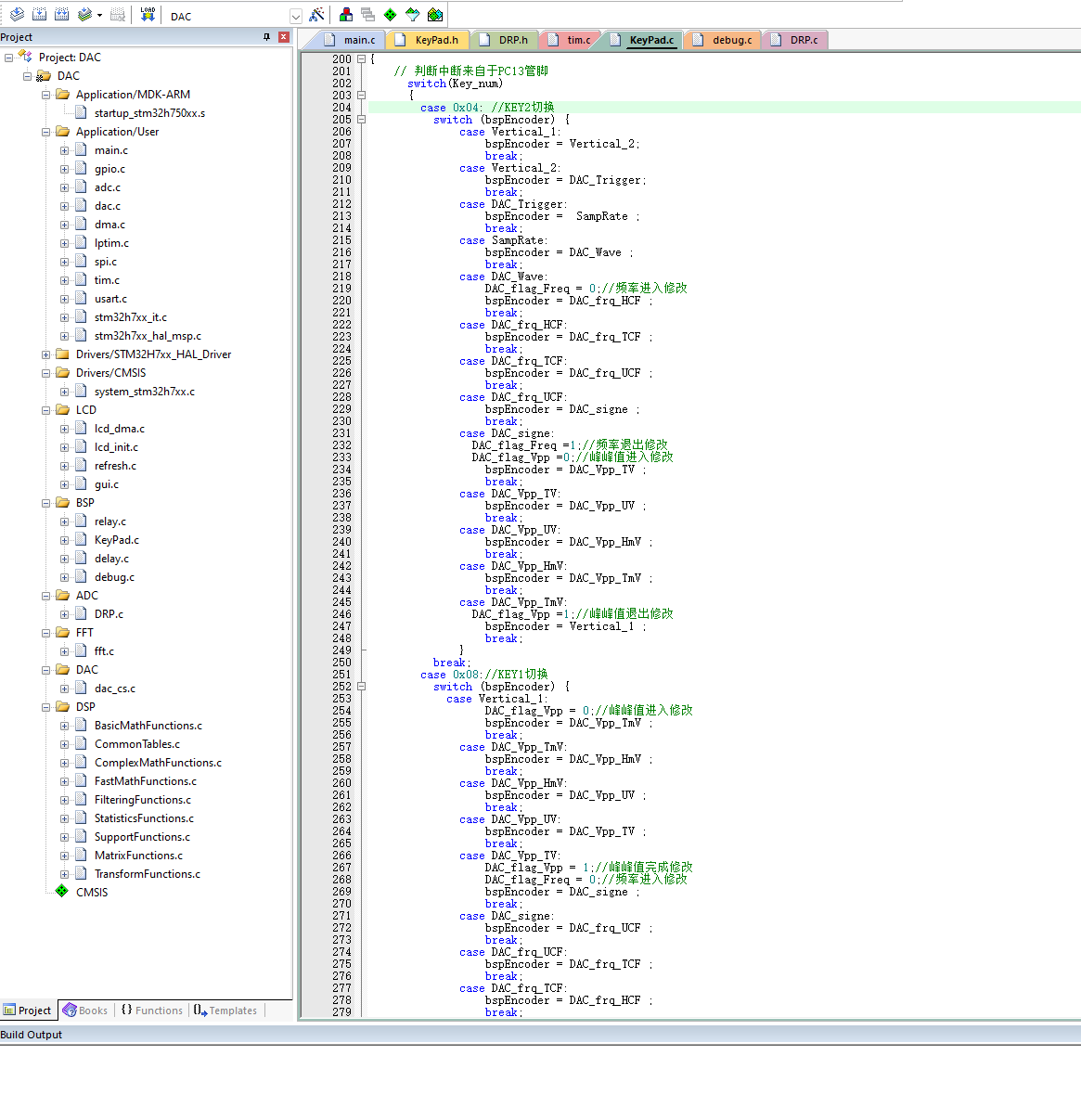Viewport: 1081px width, 1120px height.
Task: Select BasicMathFunctions.c in project tree
Action: (x=148, y=726)
